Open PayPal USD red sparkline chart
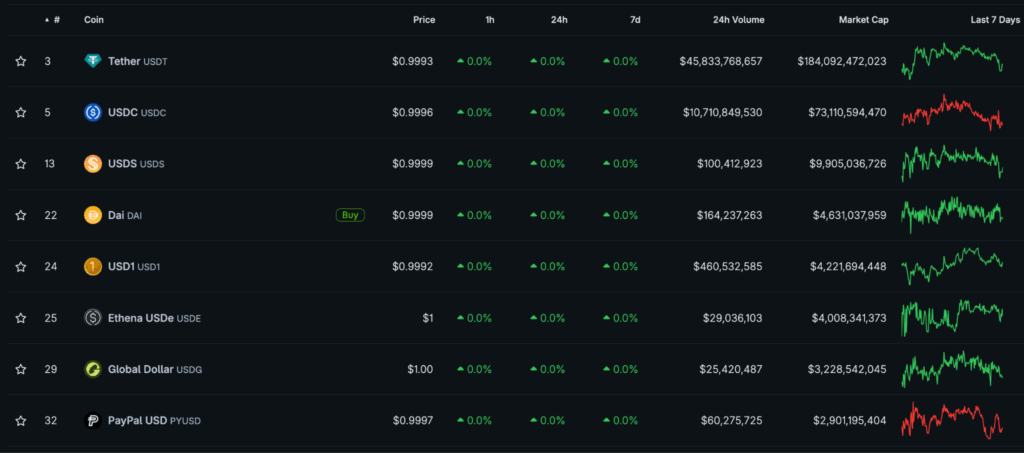This screenshot has height=453, width=1024. point(953,420)
